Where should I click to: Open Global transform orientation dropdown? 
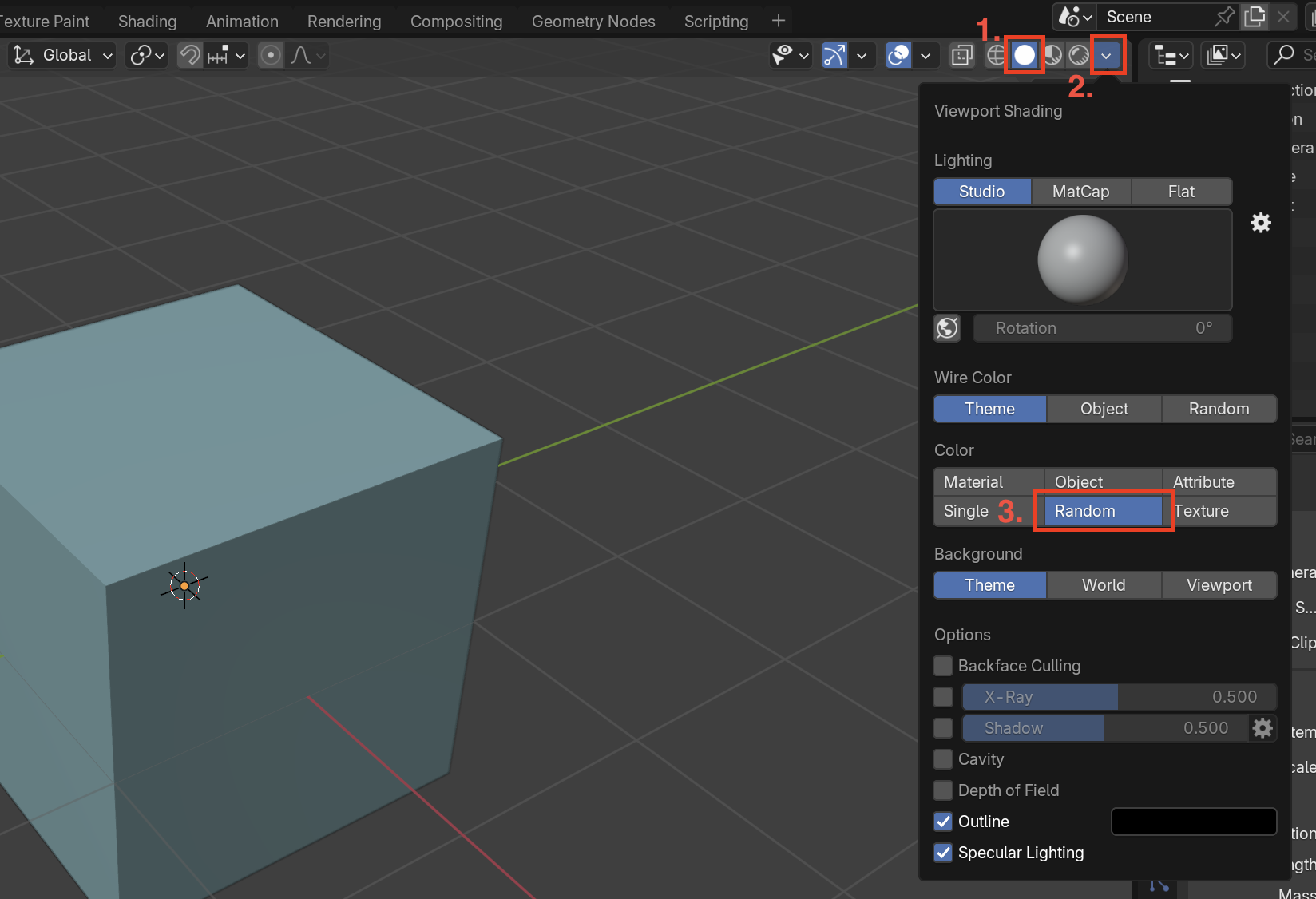click(63, 55)
